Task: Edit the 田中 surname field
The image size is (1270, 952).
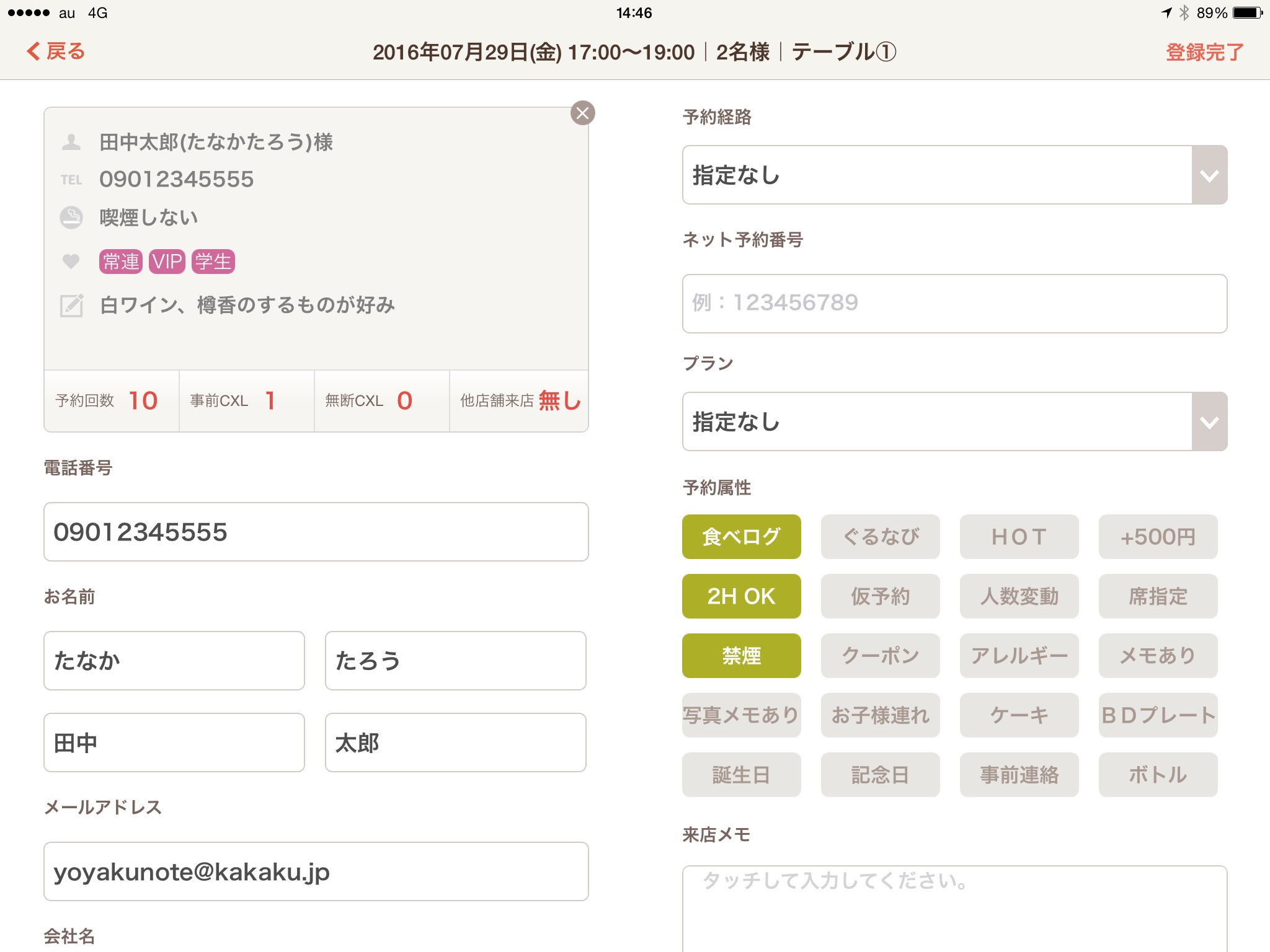Action: pyautogui.click(x=174, y=743)
